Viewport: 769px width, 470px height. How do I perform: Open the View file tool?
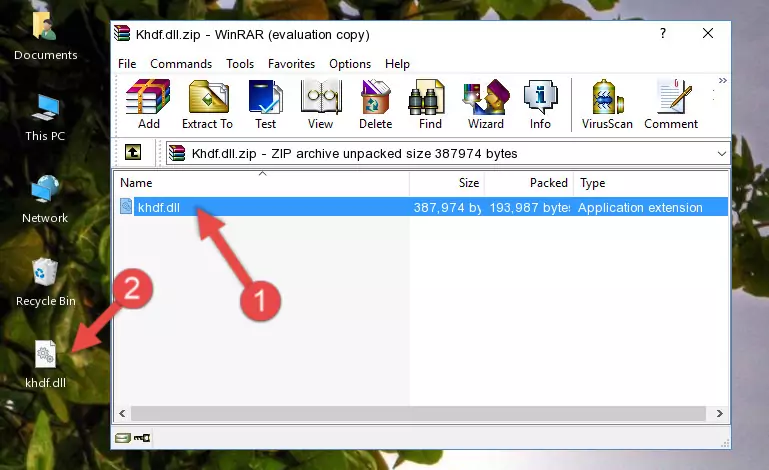tap(321, 104)
